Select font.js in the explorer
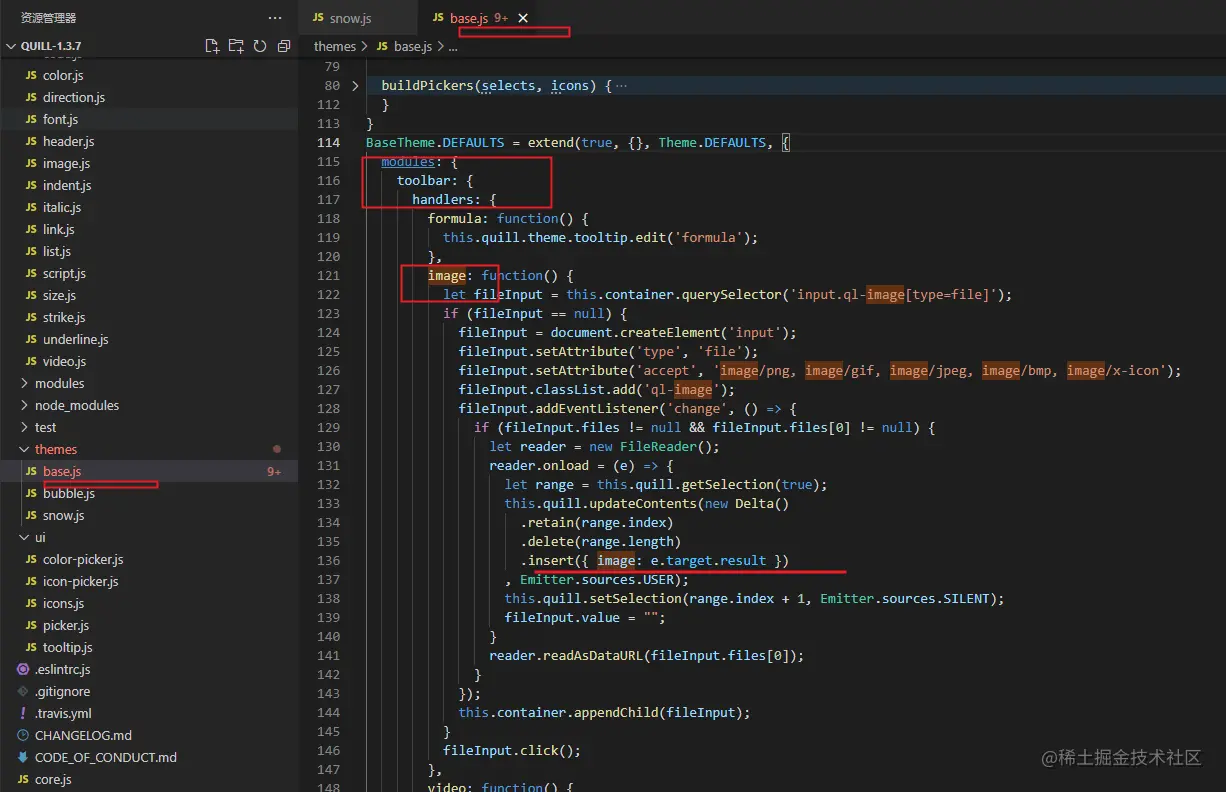1226x792 pixels. click(x=149, y=119)
